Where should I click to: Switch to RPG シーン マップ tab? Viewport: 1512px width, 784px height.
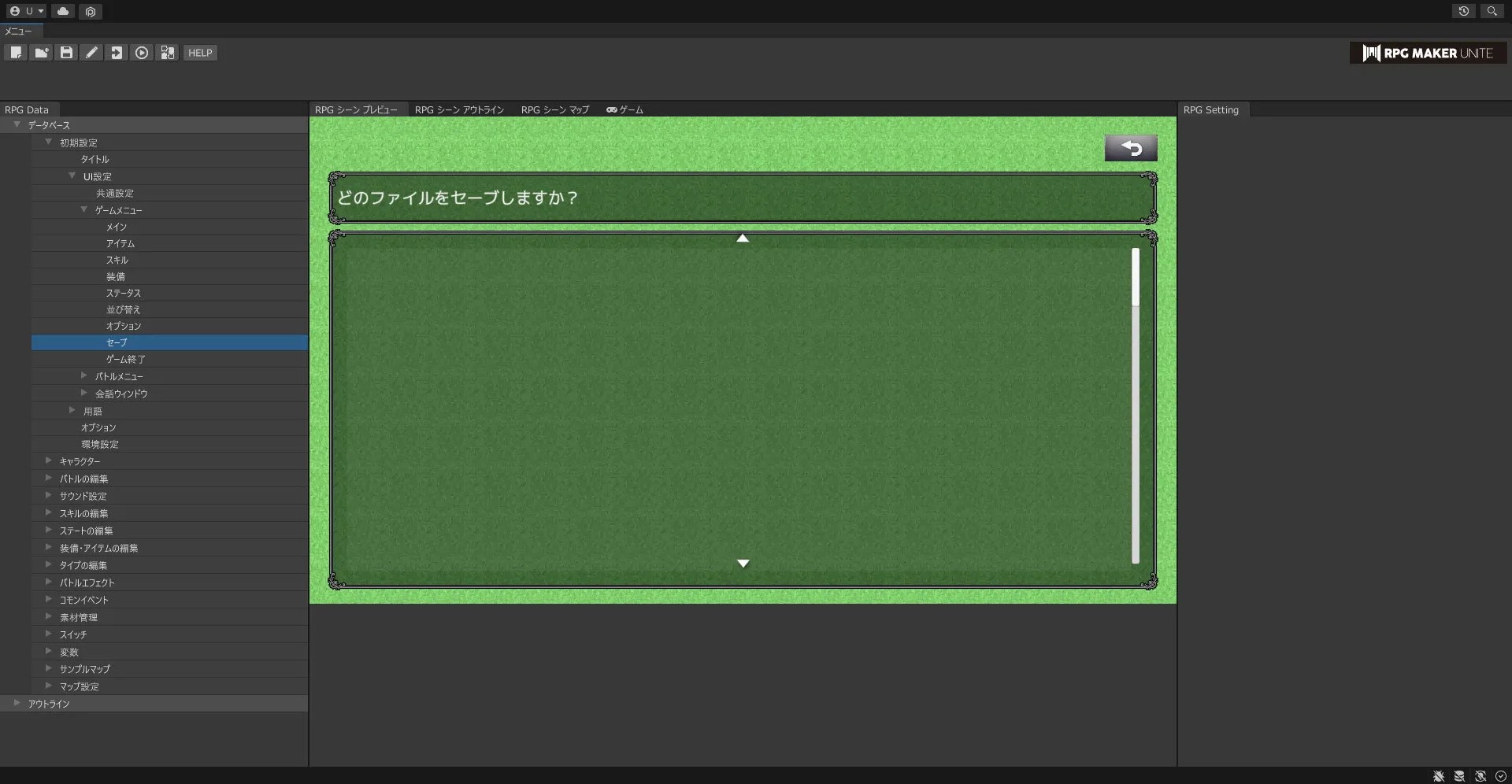[x=554, y=109]
